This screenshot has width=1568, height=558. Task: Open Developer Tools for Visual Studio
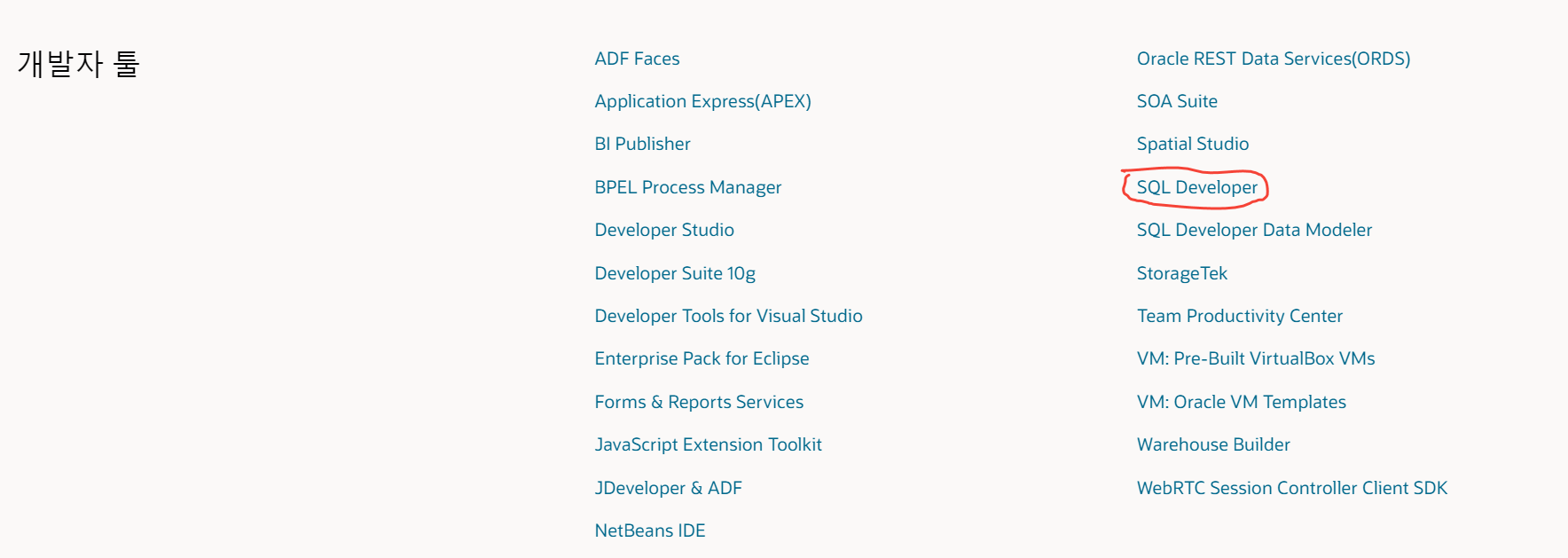pyautogui.click(x=728, y=316)
